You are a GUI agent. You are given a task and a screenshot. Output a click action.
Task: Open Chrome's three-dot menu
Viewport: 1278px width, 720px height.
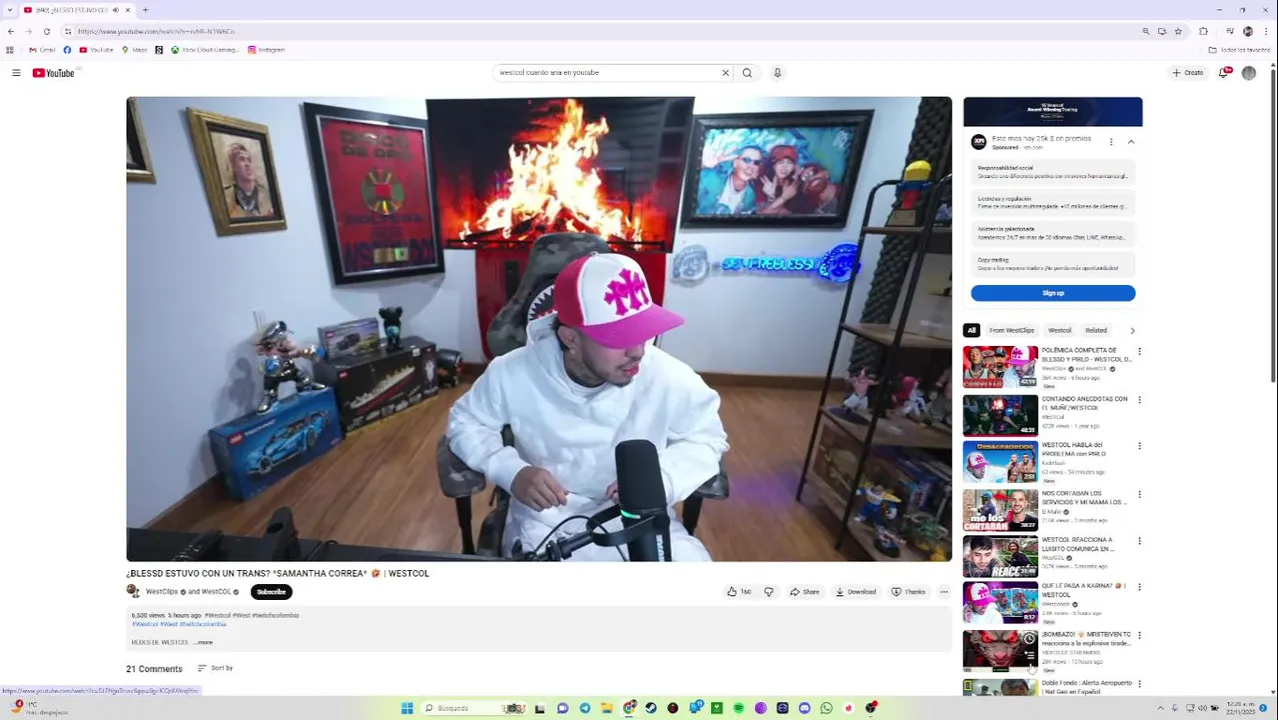point(1264,31)
